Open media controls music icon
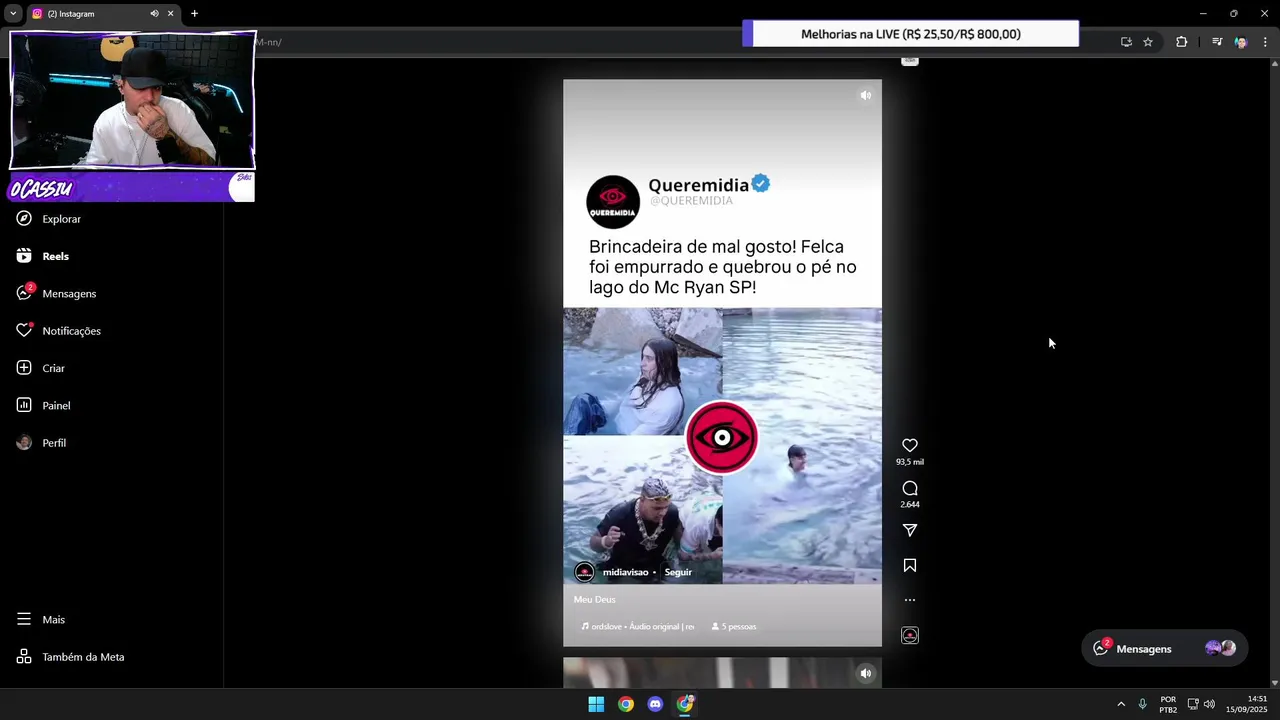1280x720 pixels. pyautogui.click(x=1217, y=42)
